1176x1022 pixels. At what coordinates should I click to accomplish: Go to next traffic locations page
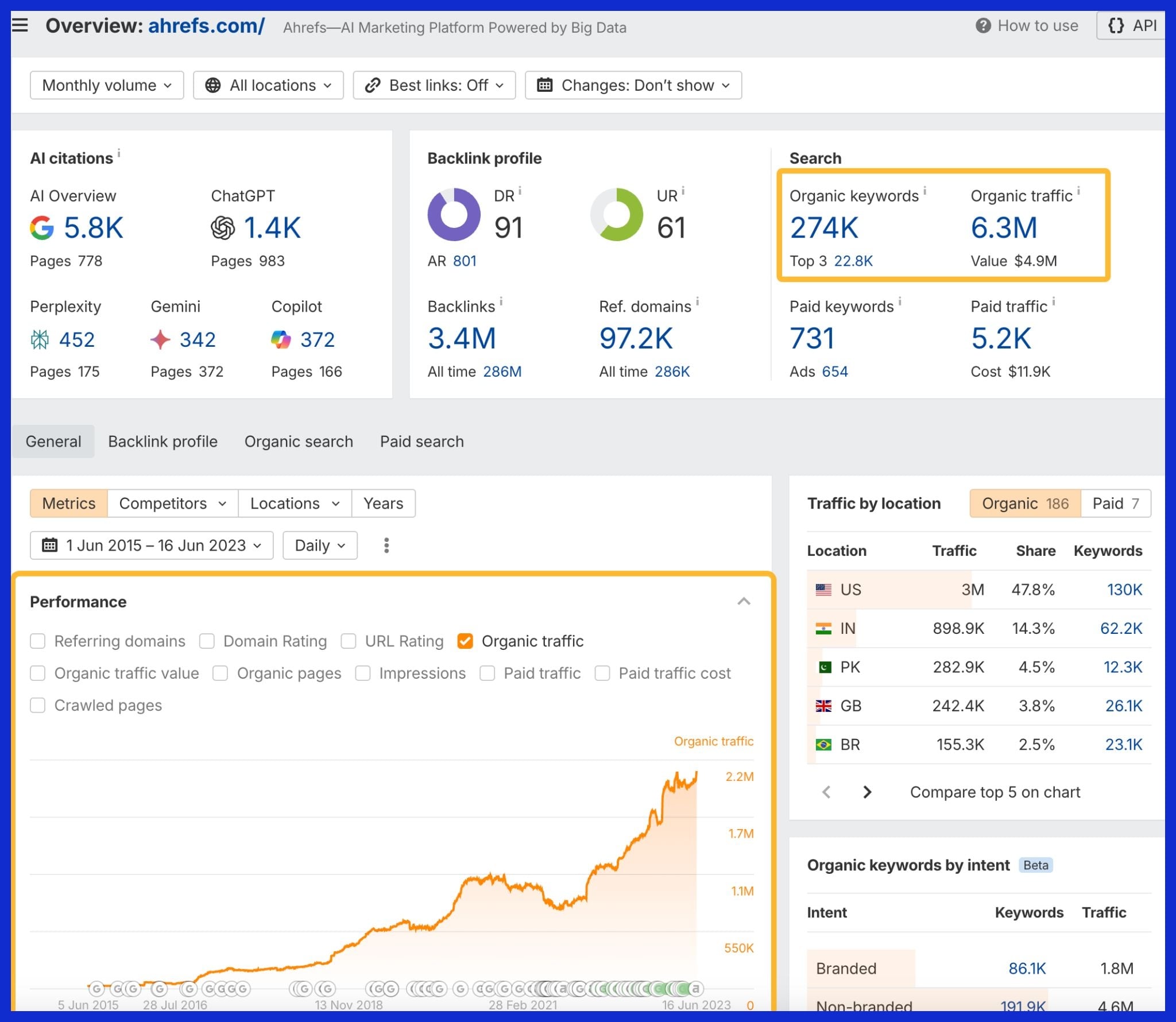(867, 792)
